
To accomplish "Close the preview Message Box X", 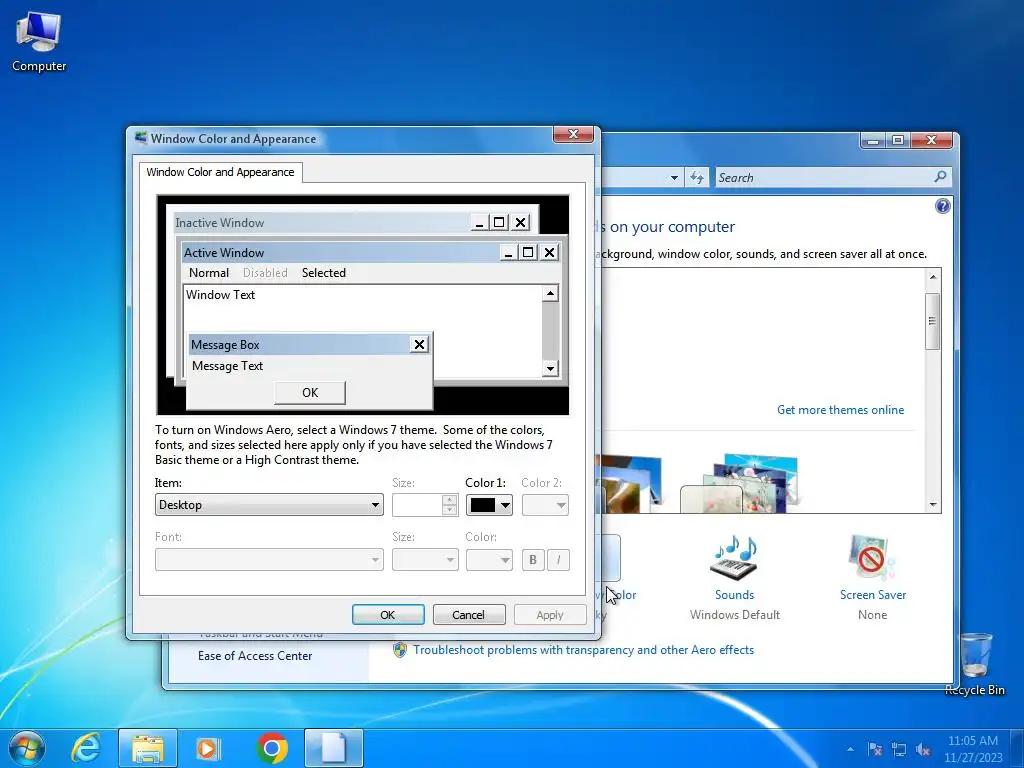I will tap(419, 344).
